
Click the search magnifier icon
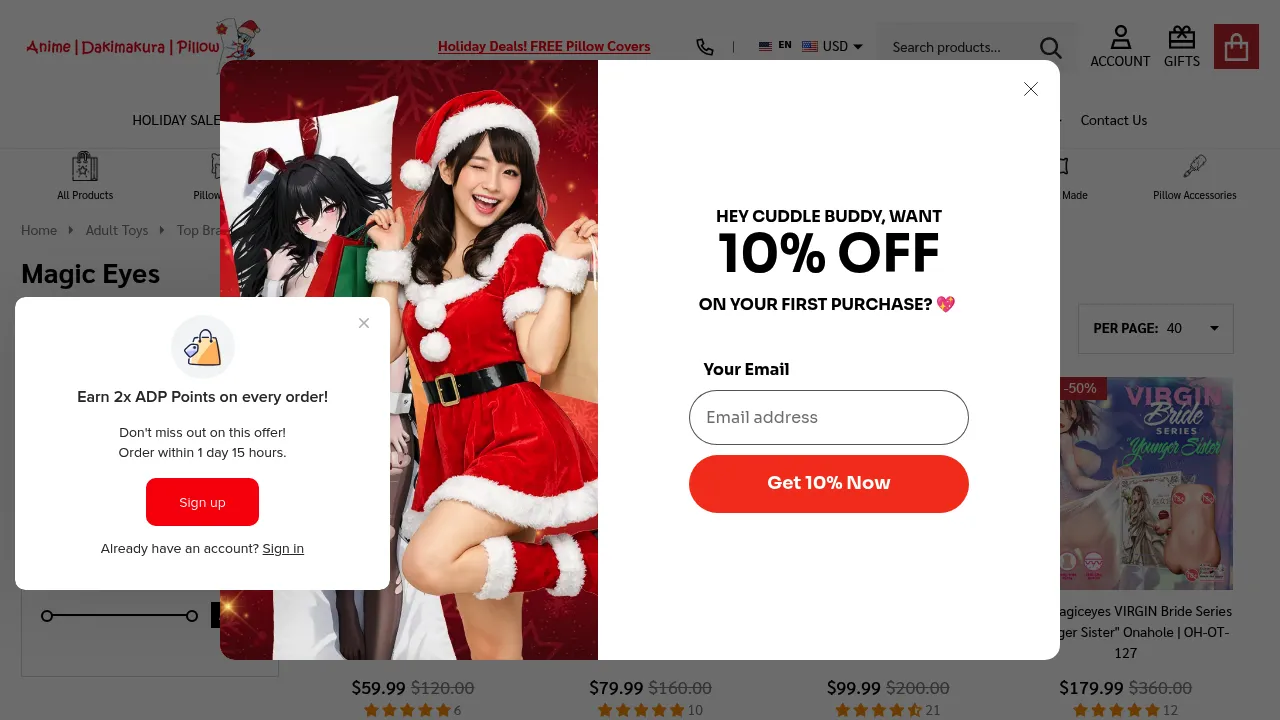click(x=1050, y=47)
